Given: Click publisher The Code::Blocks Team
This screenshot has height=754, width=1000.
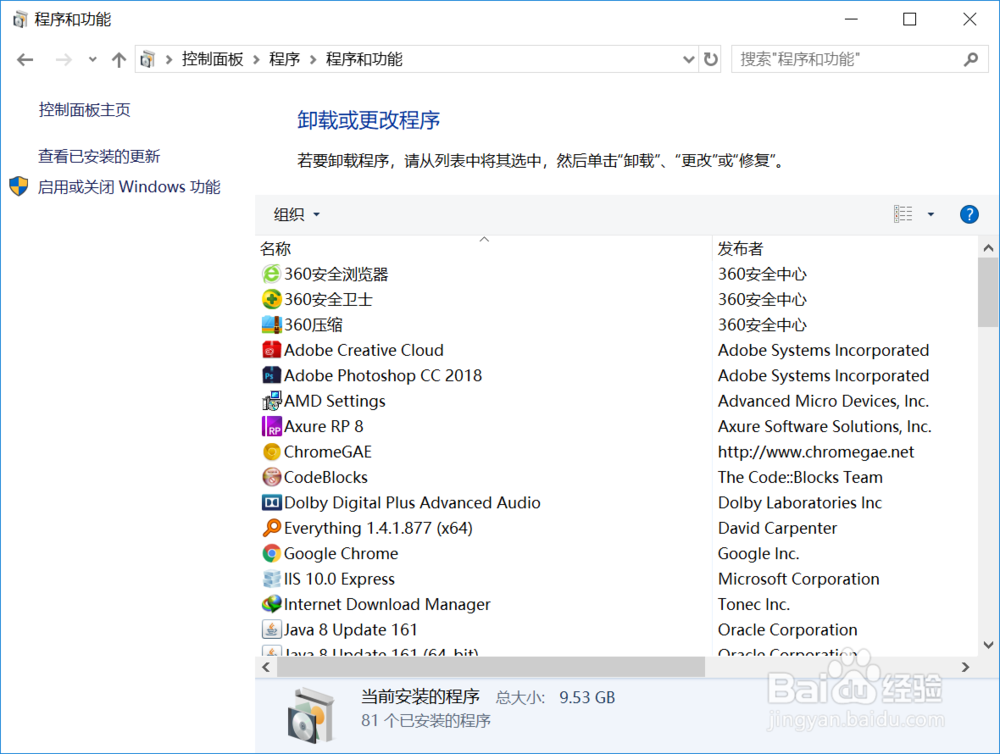Looking at the screenshot, I should click(x=800, y=477).
